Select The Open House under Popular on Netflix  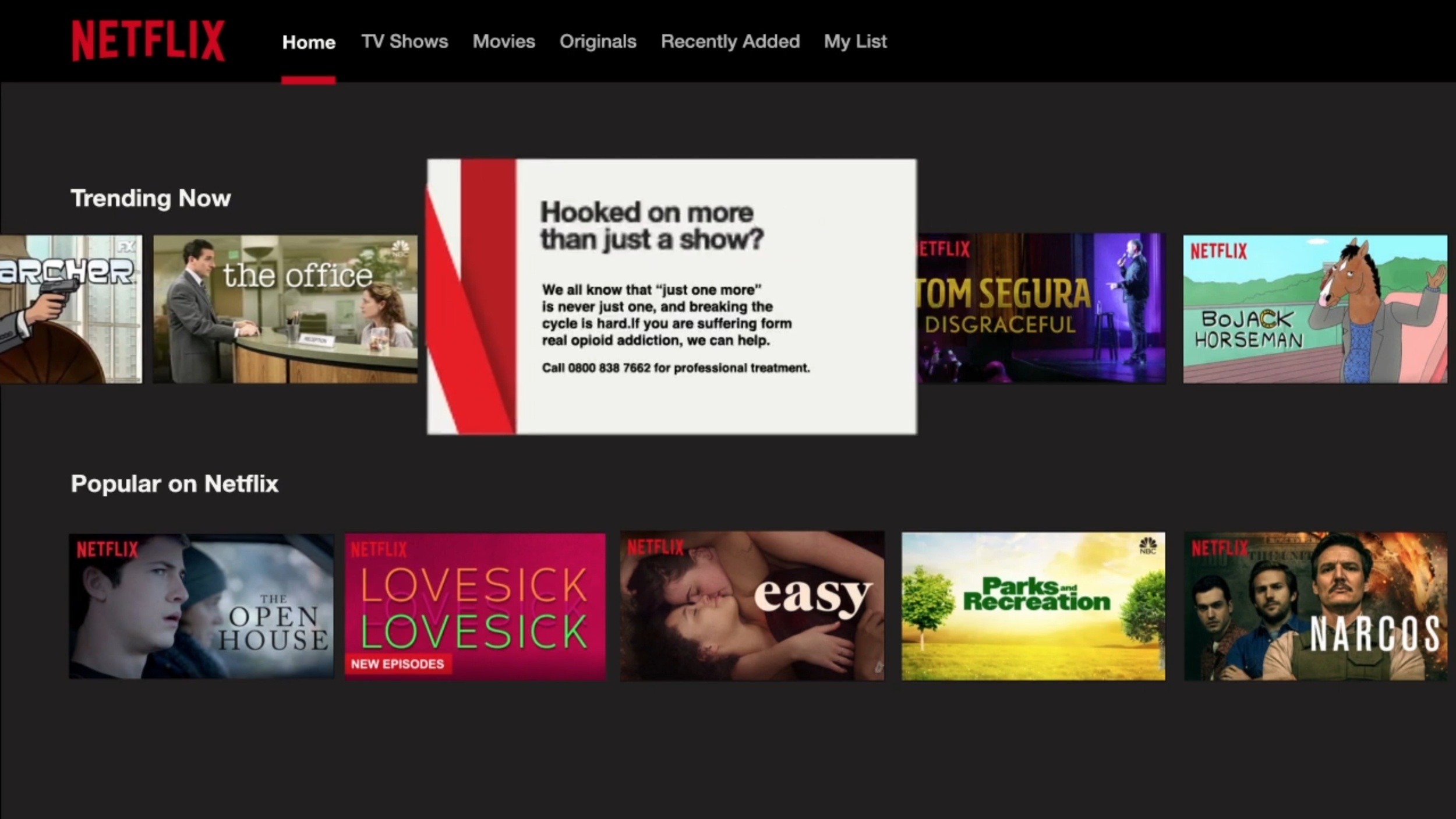[201, 606]
